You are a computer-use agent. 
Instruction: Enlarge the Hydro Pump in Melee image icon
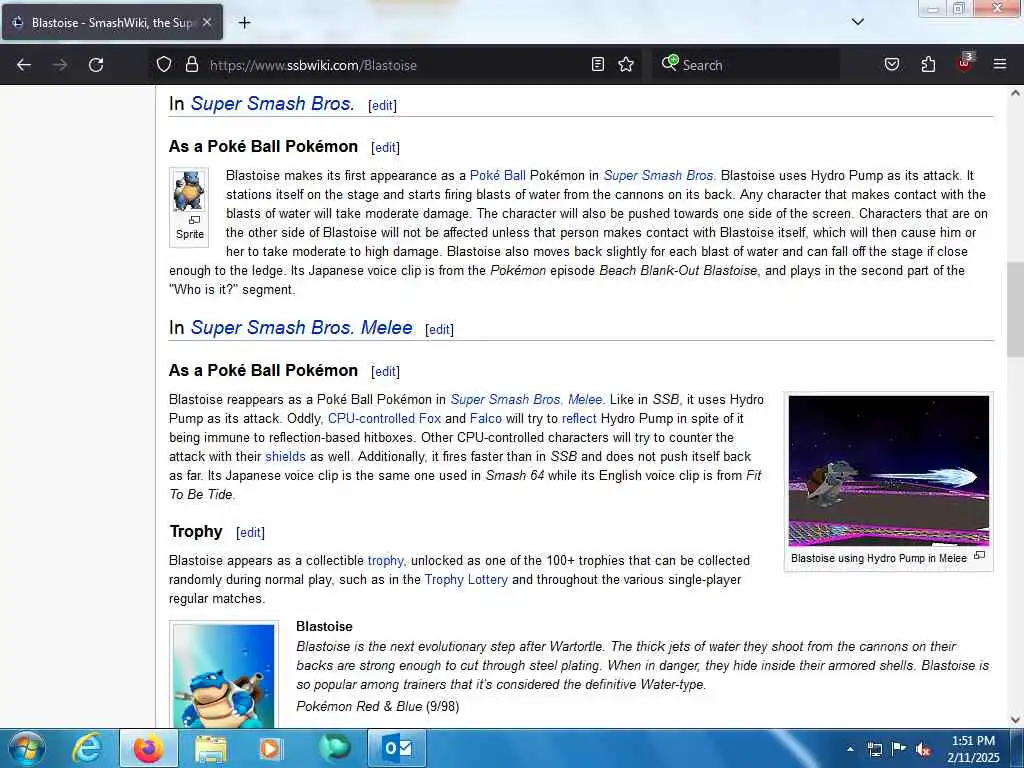(x=979, y=556)
